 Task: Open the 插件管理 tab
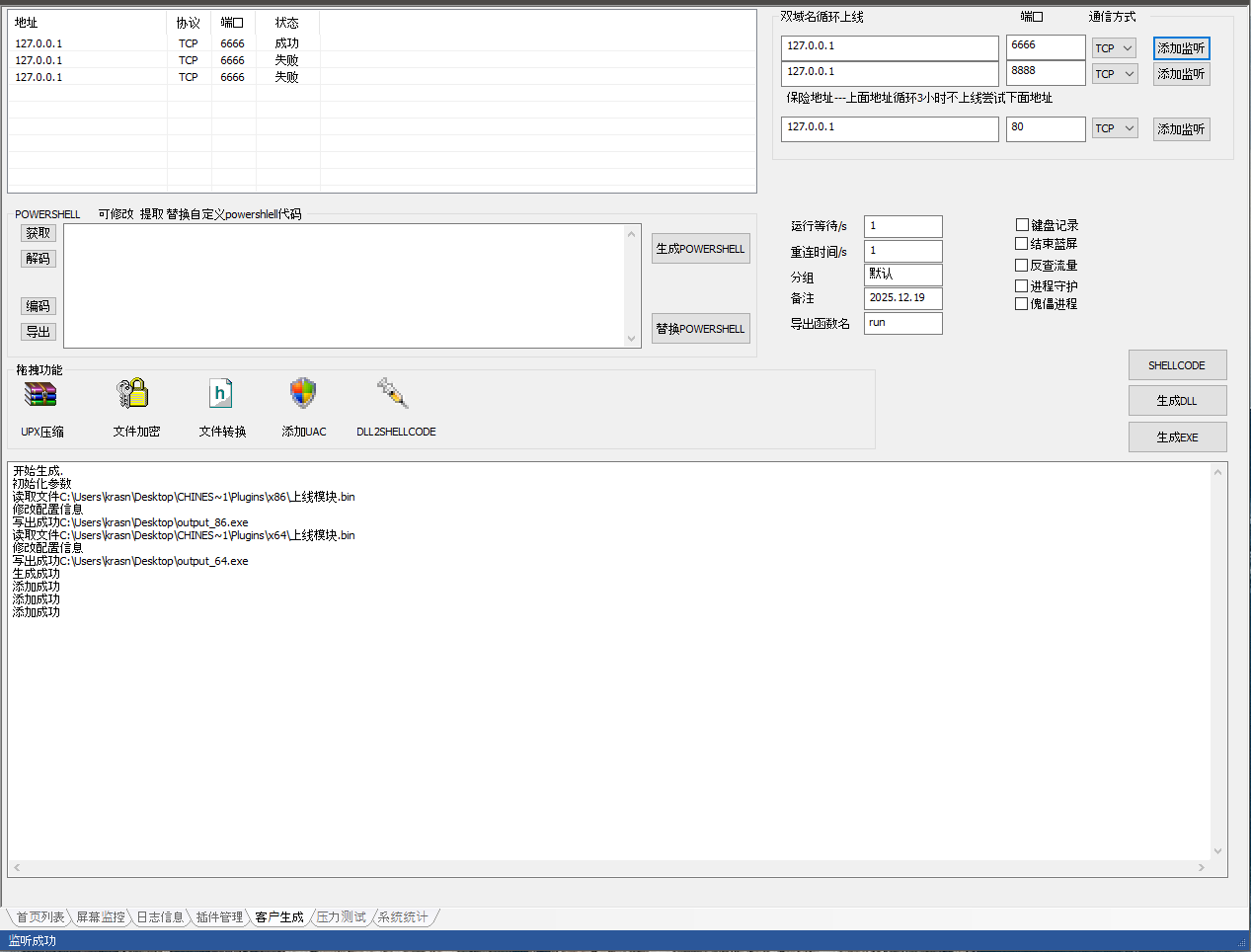pyautogui.click(x=219, y=917)
